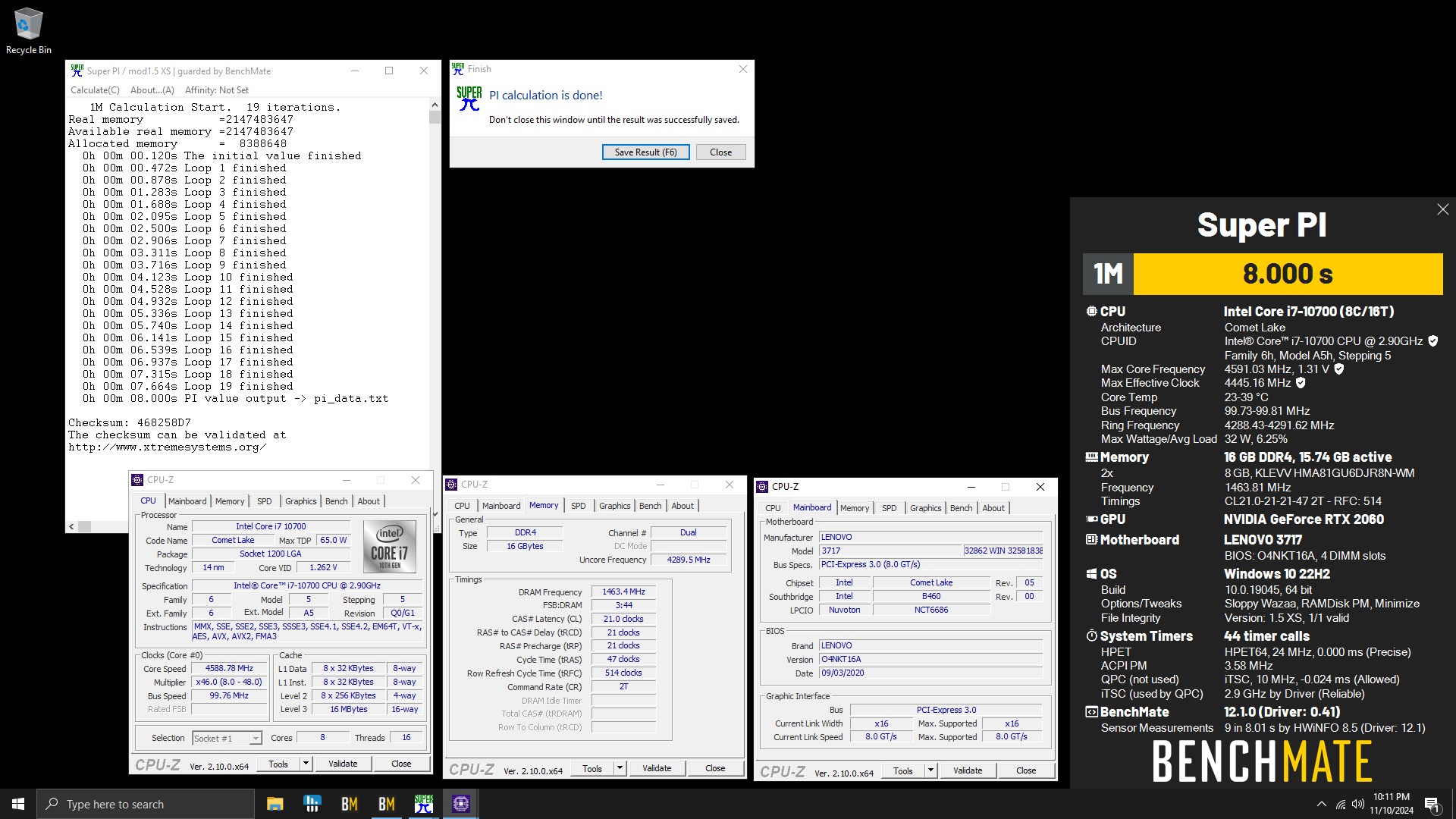Click the CPU chip icon in BenchMate panel

tap(1091, 312)
